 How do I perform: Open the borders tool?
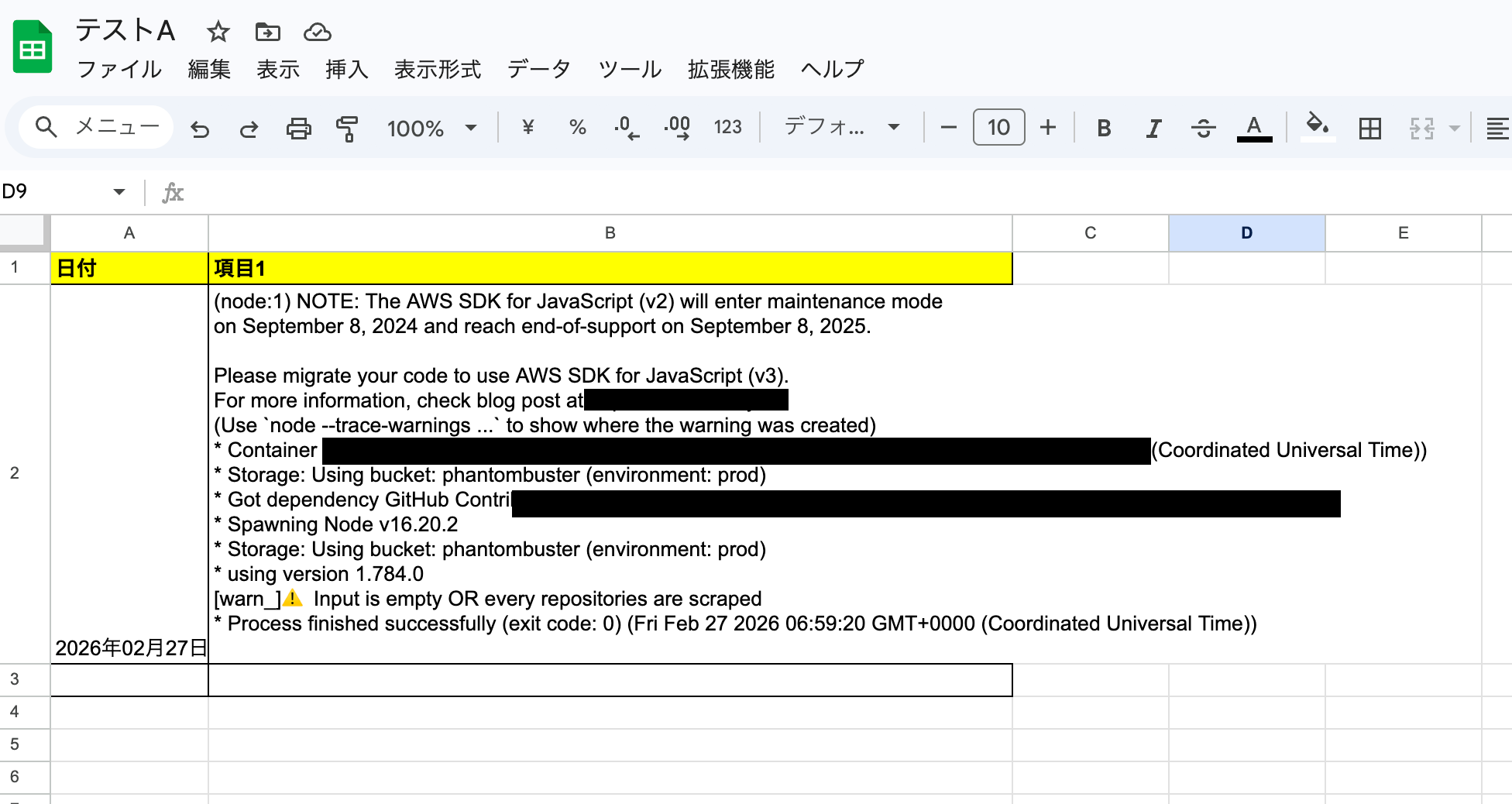pyautogui.click(x=1369, y=128)
